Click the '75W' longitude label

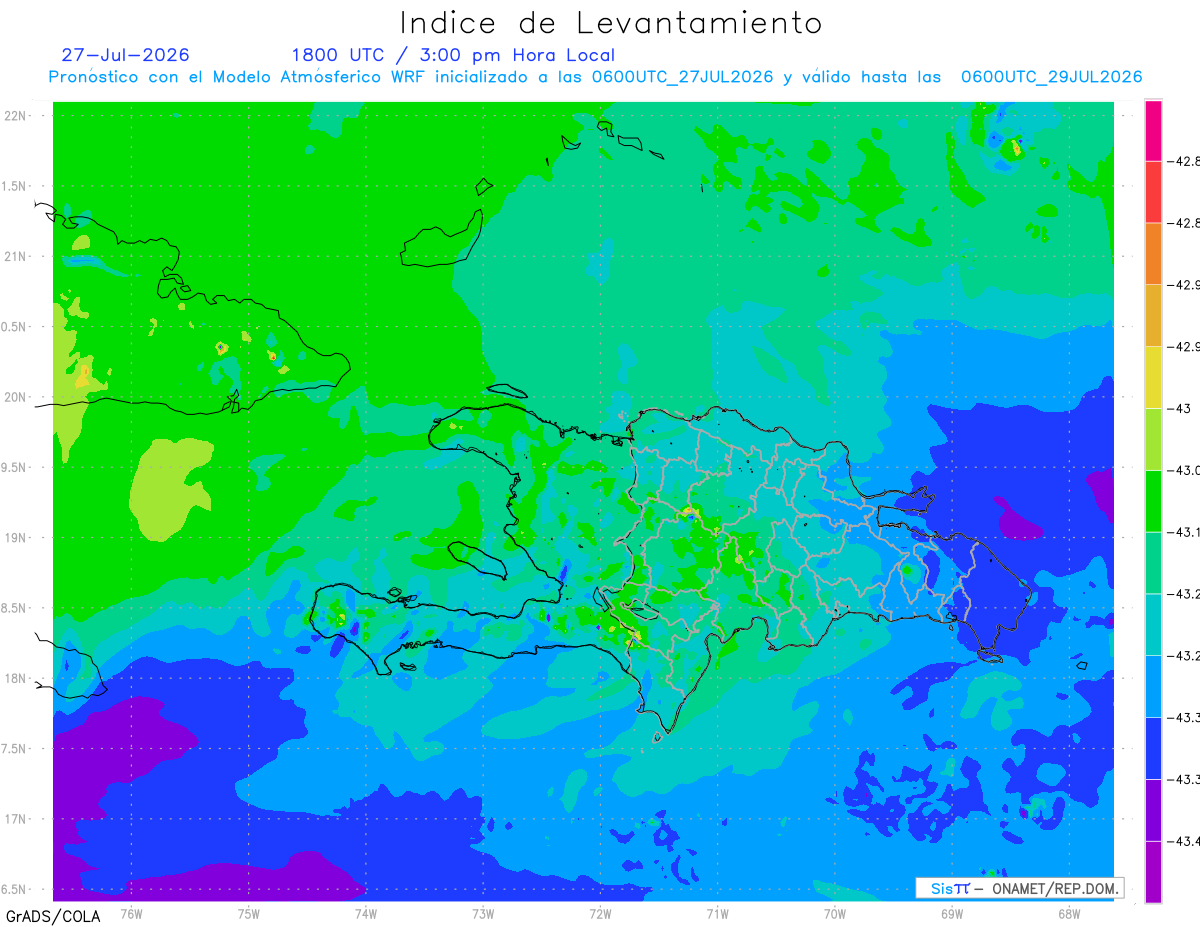tap(249, 912)
